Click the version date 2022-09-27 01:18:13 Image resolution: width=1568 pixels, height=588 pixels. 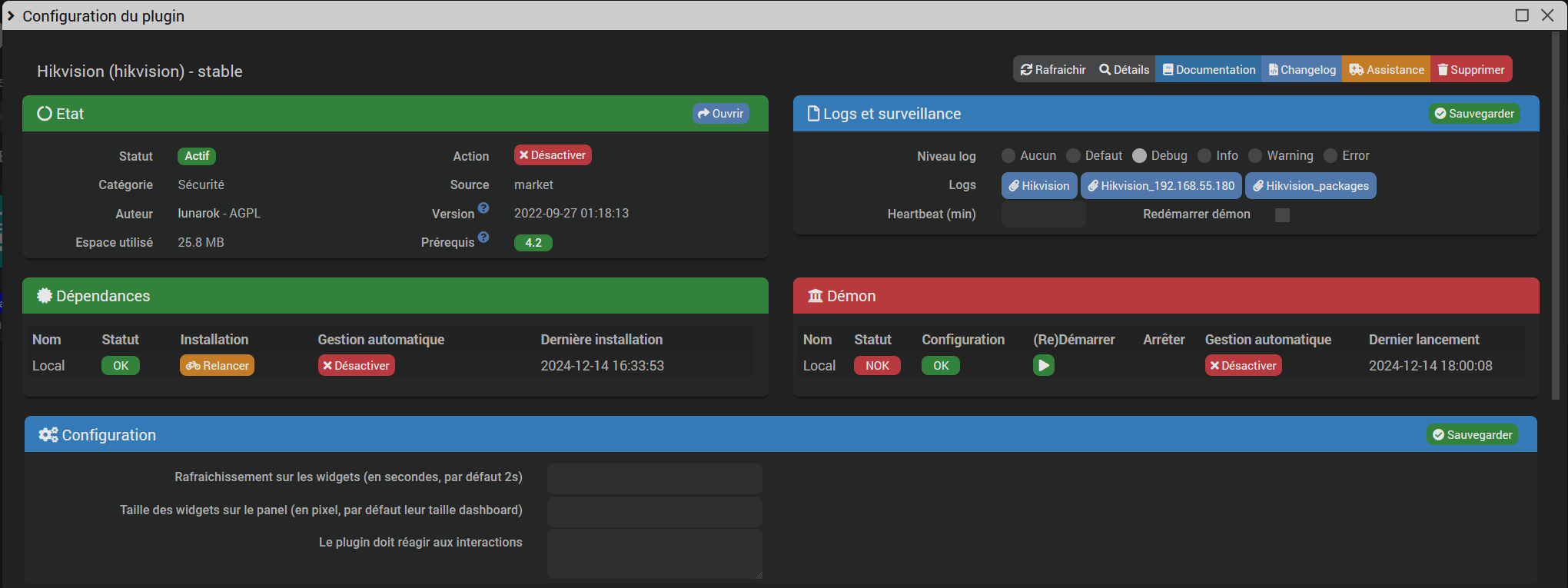571,213
